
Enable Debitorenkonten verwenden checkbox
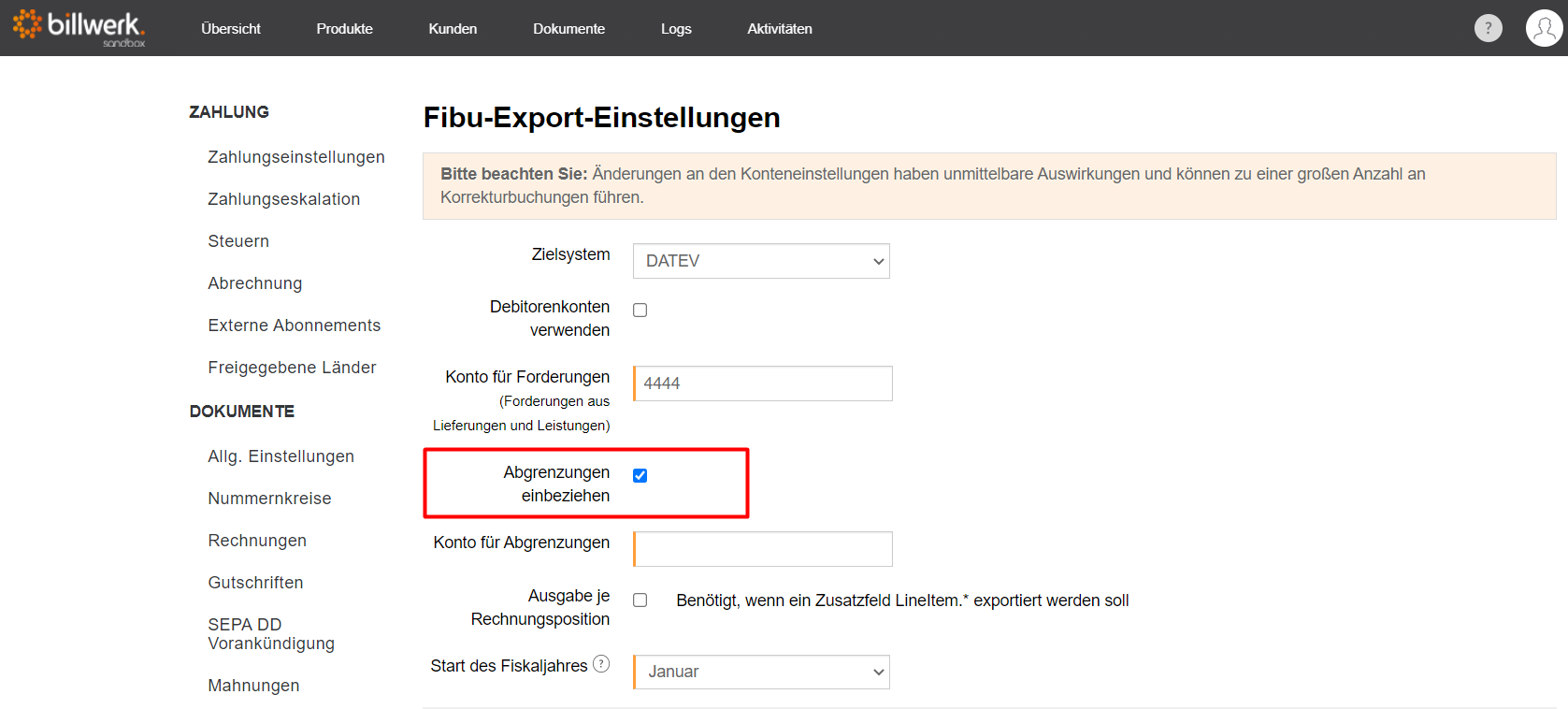640,311
